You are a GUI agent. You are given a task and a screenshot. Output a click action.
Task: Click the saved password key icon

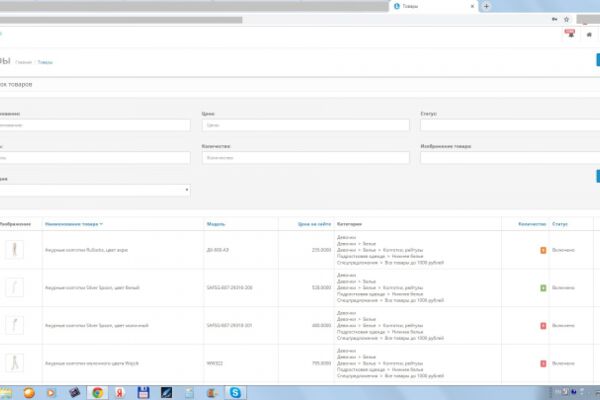coord(554,19)
